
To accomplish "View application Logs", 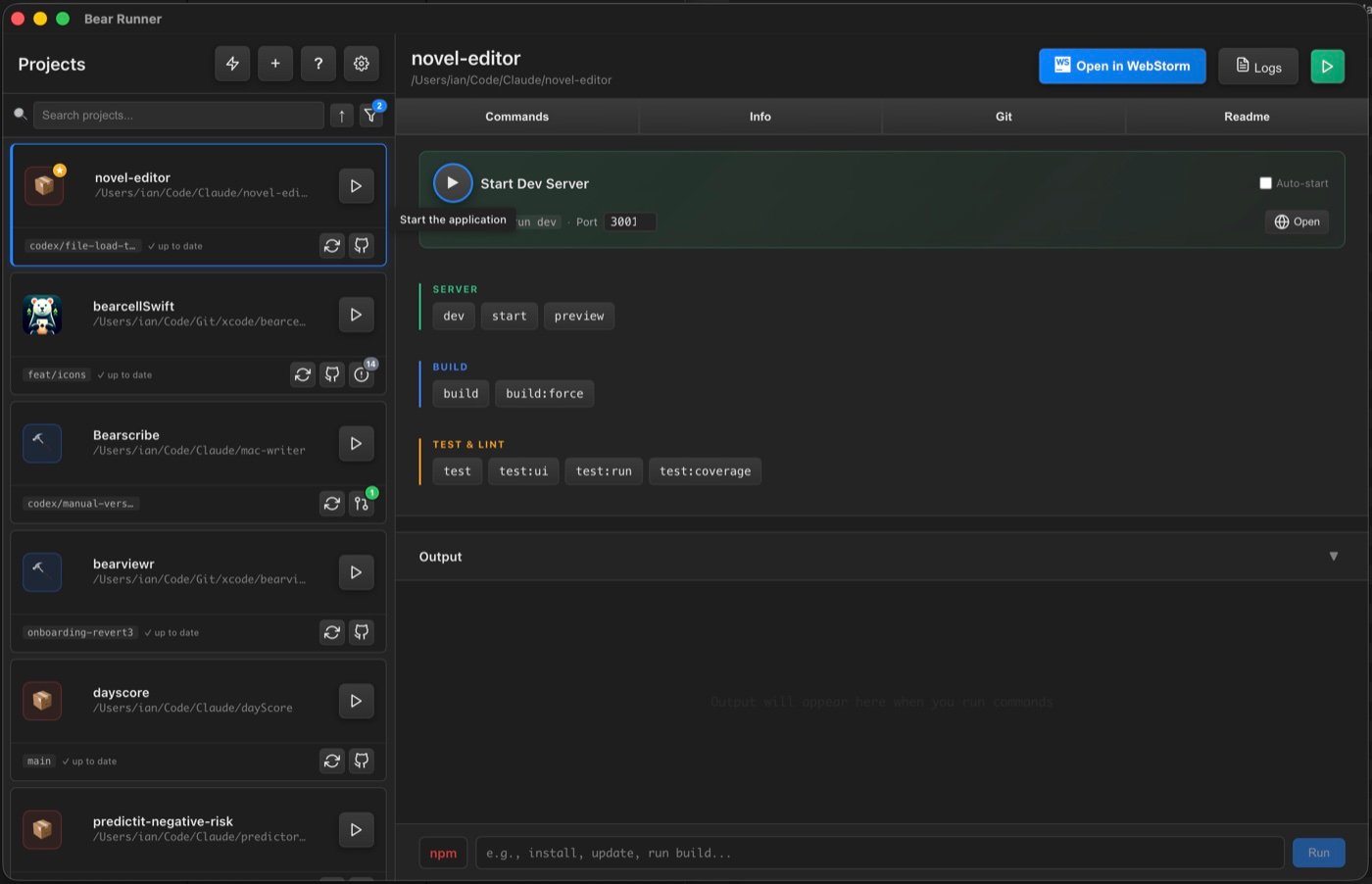I will point(1257,67).
